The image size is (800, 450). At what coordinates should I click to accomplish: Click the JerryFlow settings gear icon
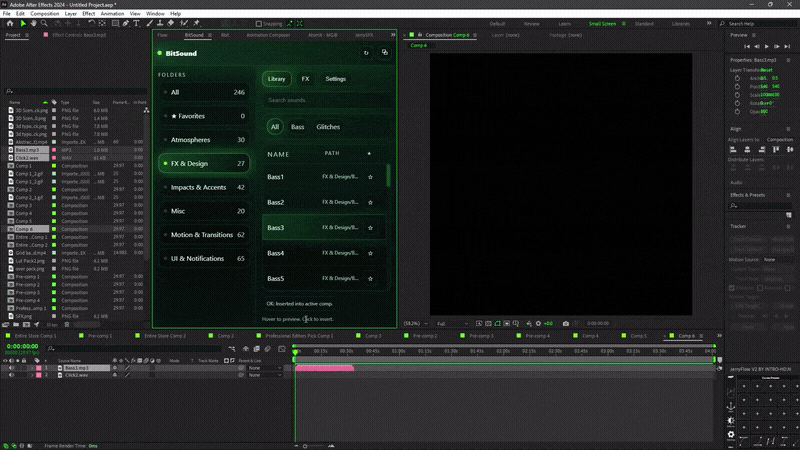[731, 435]
